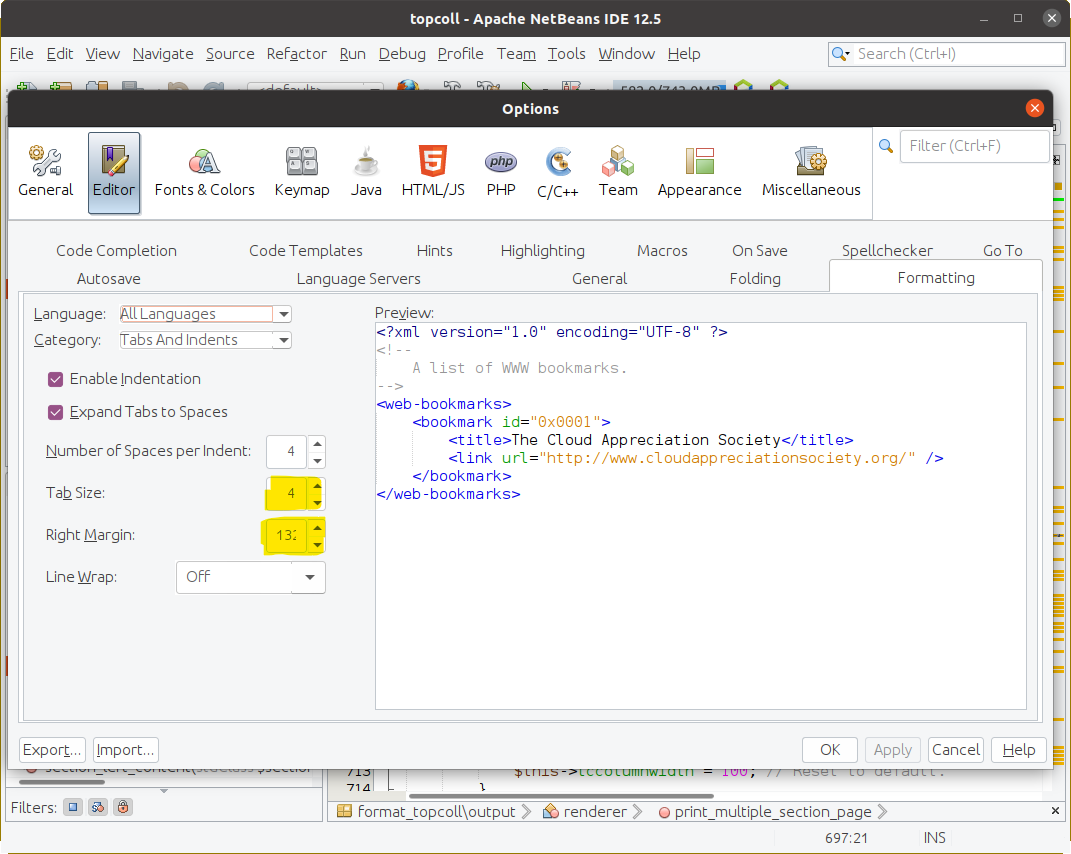This screenshot has width=1071, height=854.
Task: Switch to the Folding tab
Action: (755, 279)
